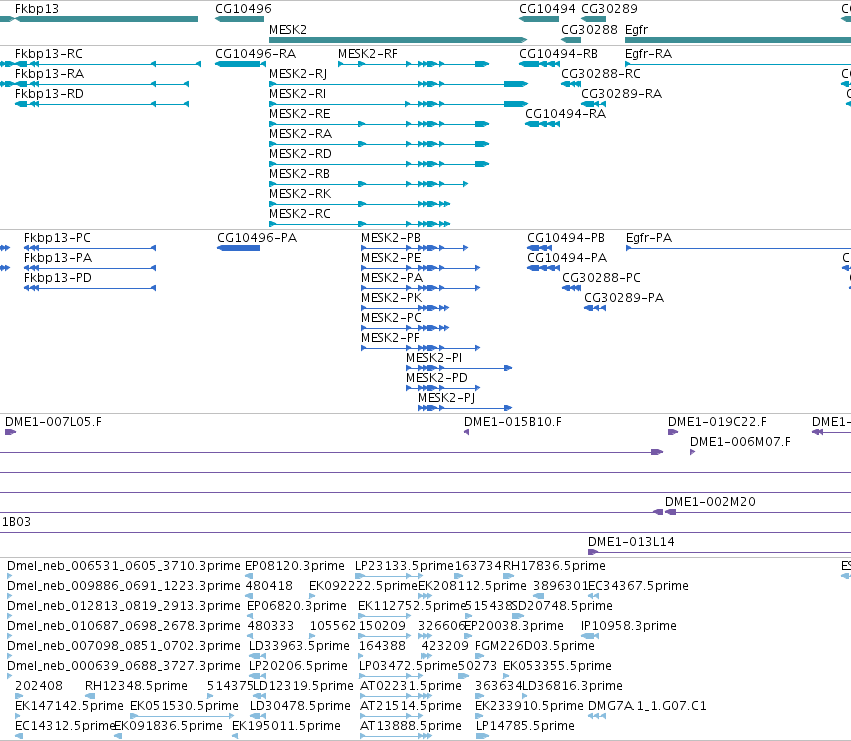The width and height of the screenshot is (851, 741).
Task: Select clone DME1-006M07.F
Action: tap(740, 442)
